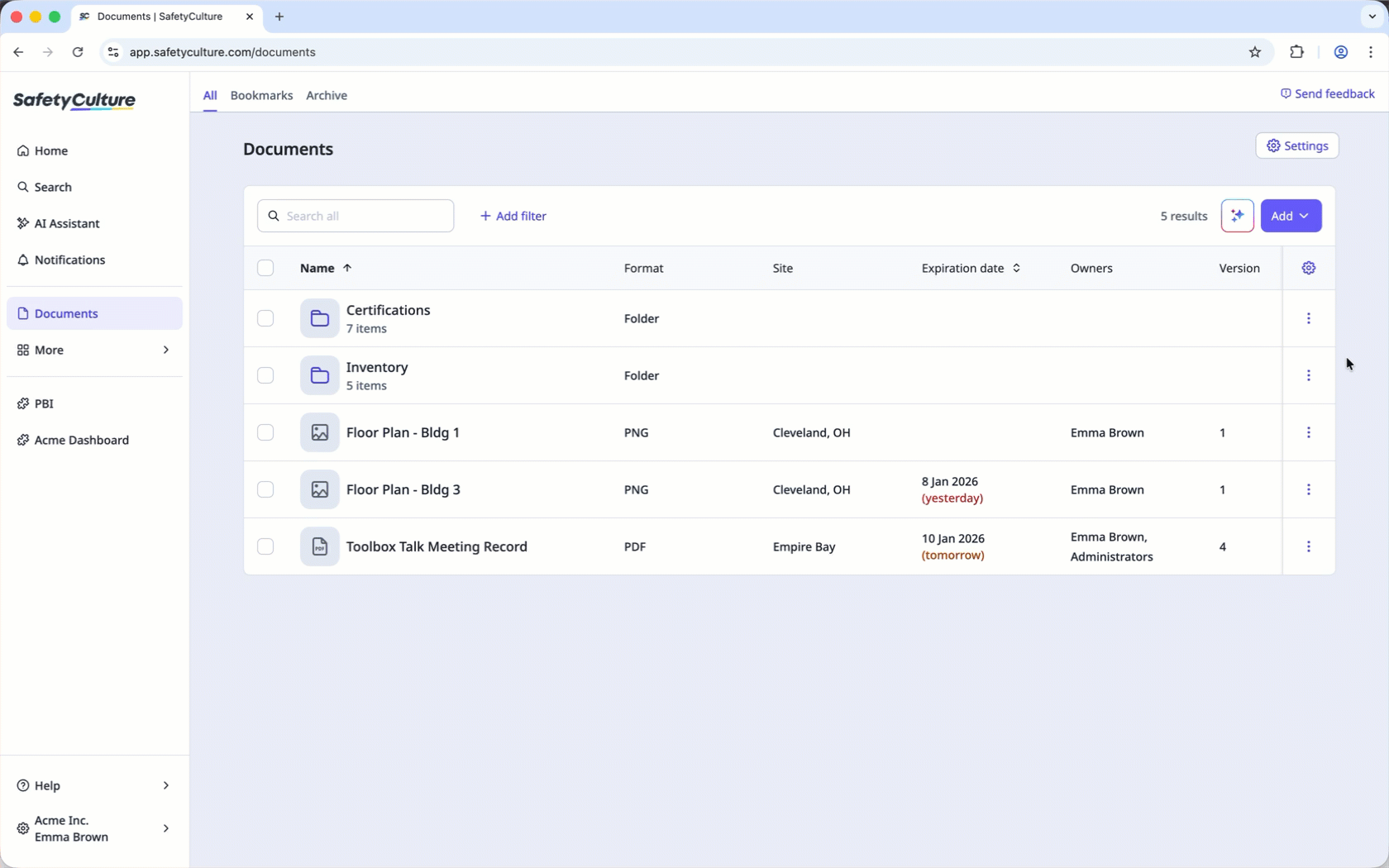Click the image icon for Floor Plan - Bldg 3
1389x868 pixels.
click(x=320, y=489)
